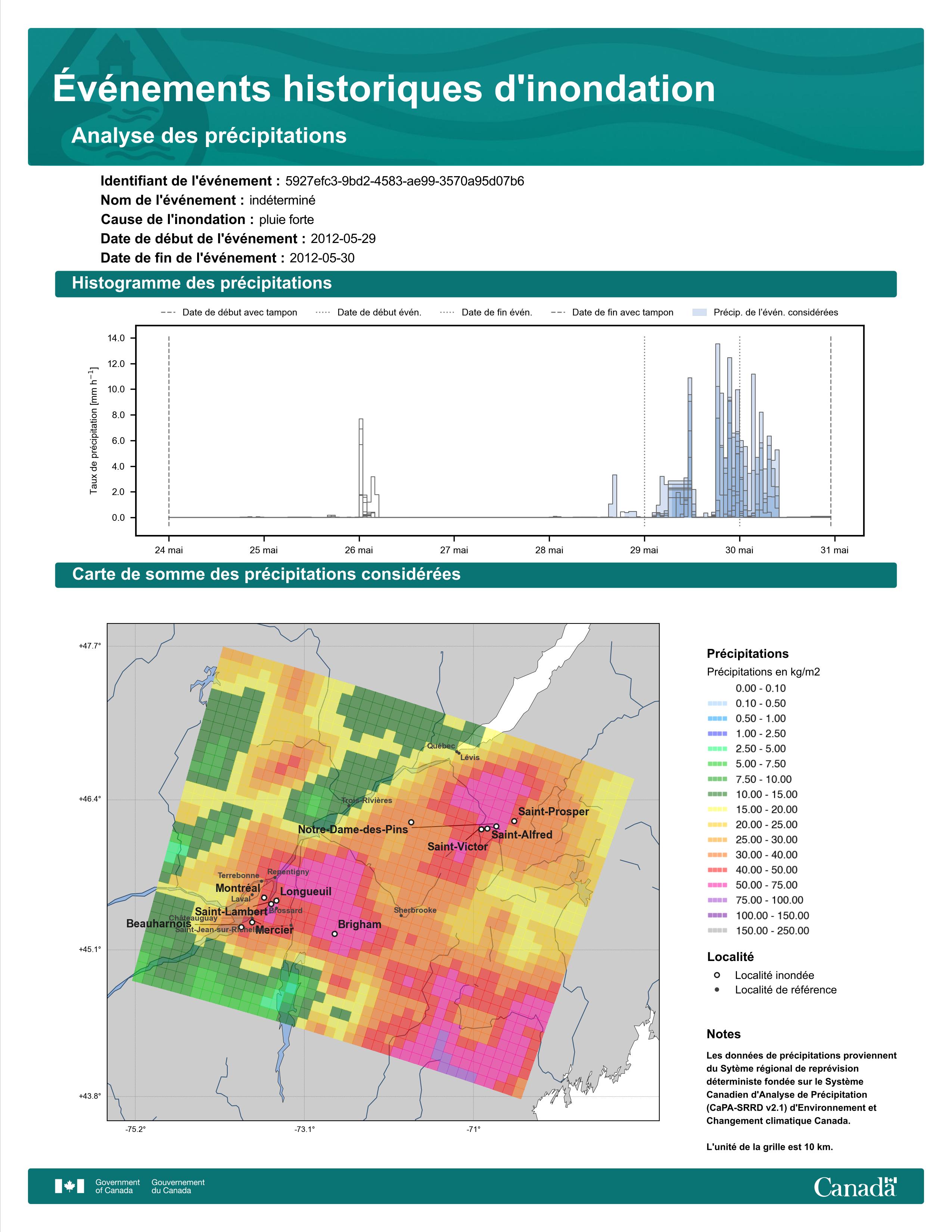The width and height of the screenshot is (952, 1232).
Task: Click the Précip. de l'évén. considérées legend patch
Action: pyautogui.click(x=699, y=312)
